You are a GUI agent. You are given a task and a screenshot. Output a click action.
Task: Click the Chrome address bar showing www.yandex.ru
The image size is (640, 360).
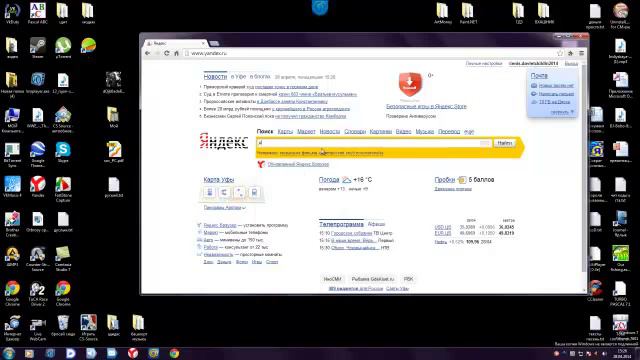369,53
